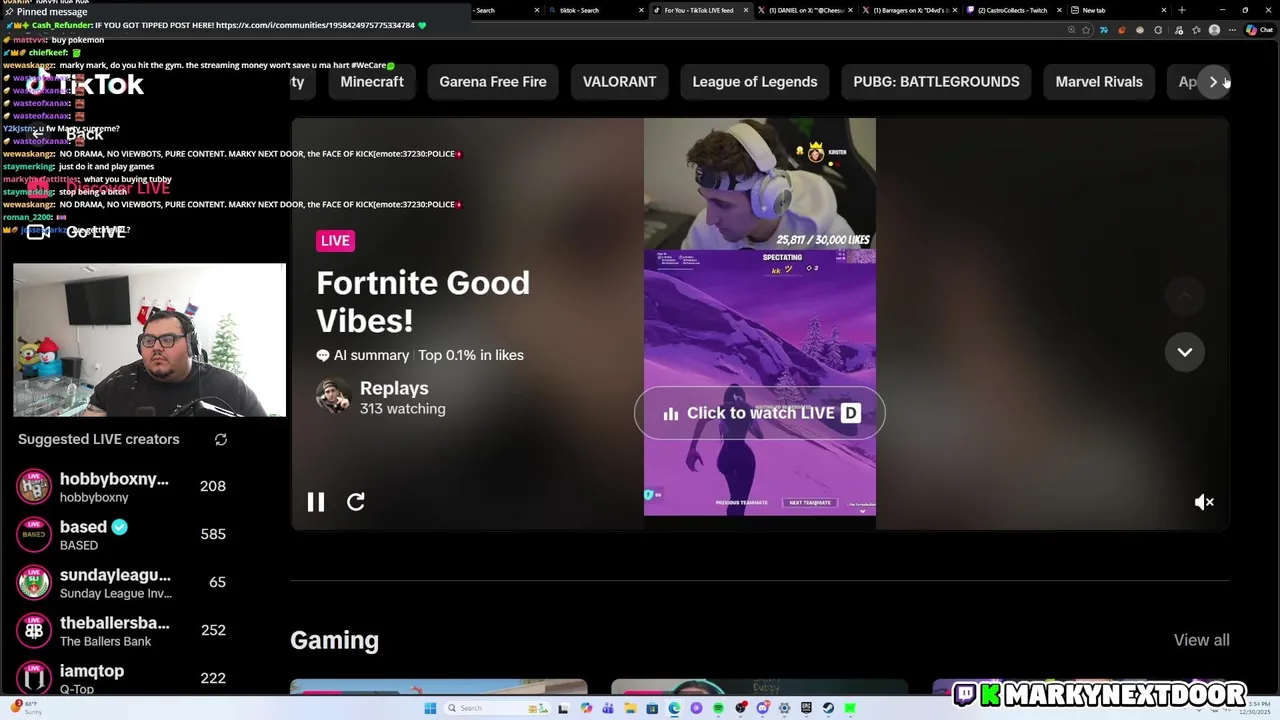Viewport: 1280px width, 720px height.
Task: Open a new browser tab with plus
Action: 1181,10
